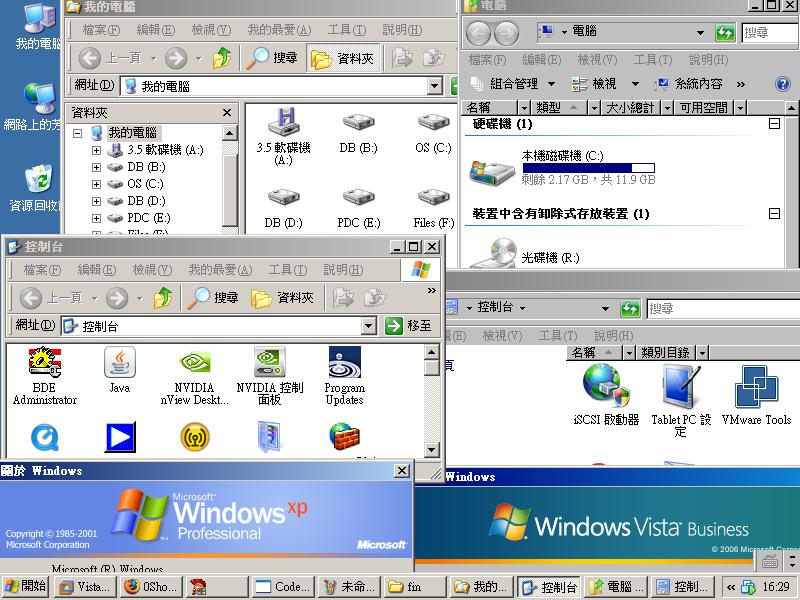Image resolution: width=800 pixels, height=600 pixels.
Task: Open 名稱 column dropdown in 電腦 window
Action: pyautogui.click(x=524, y=108)
